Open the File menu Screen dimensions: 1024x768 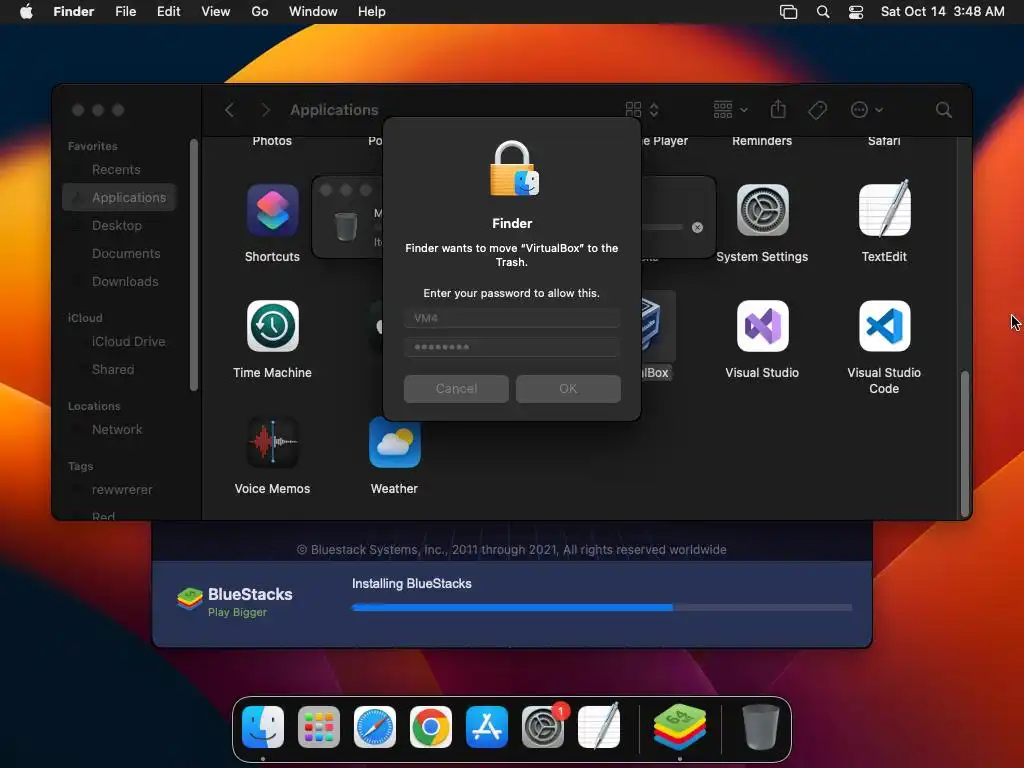[x=125, y=12]
